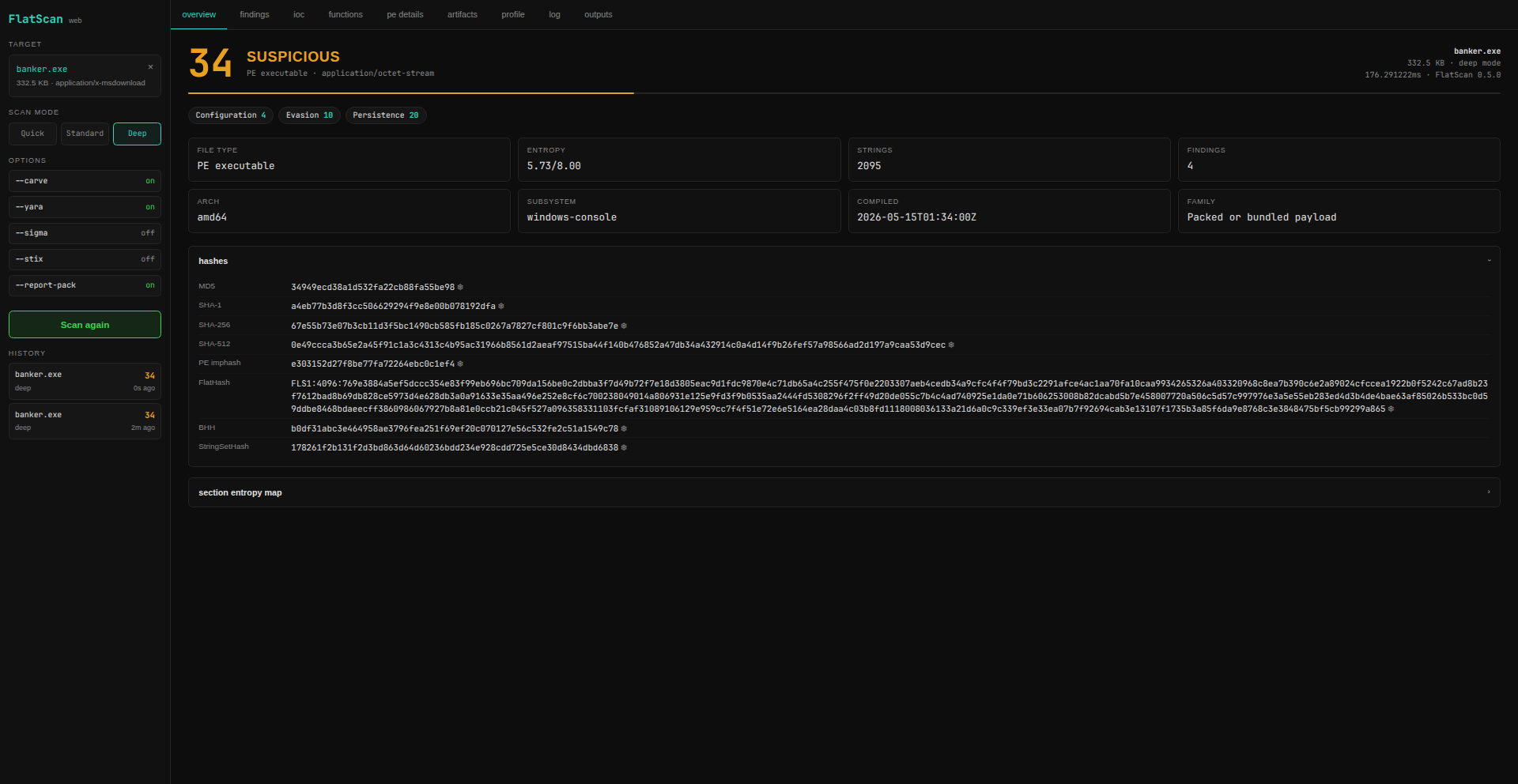Copy the BHH hash value
The height and width of the screenshot is (784, 1518).
(x=624, y=428)
